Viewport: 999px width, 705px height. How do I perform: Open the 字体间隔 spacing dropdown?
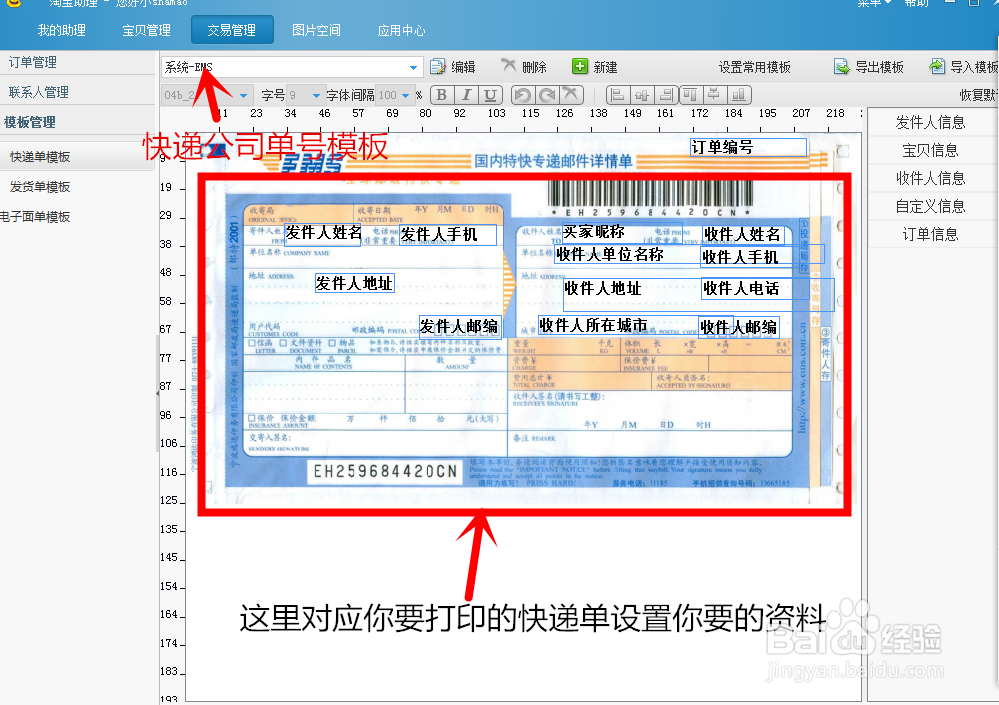pos(406,96)
